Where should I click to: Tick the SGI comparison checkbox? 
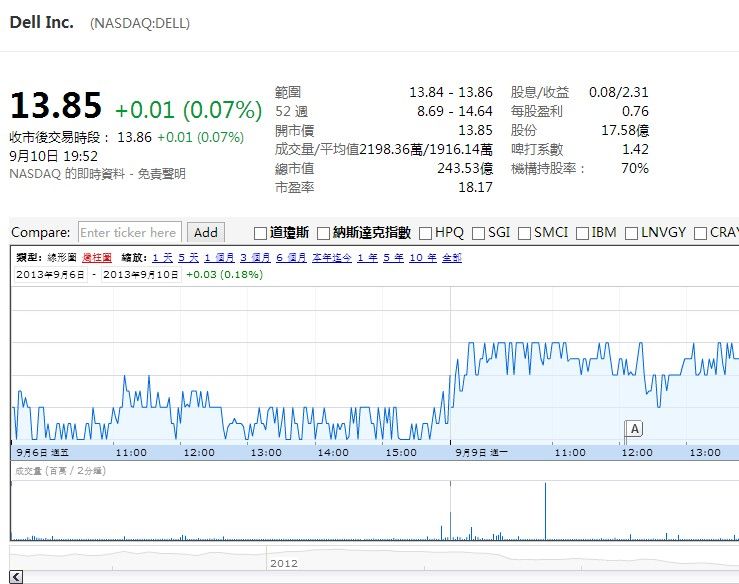click(478, 233)
